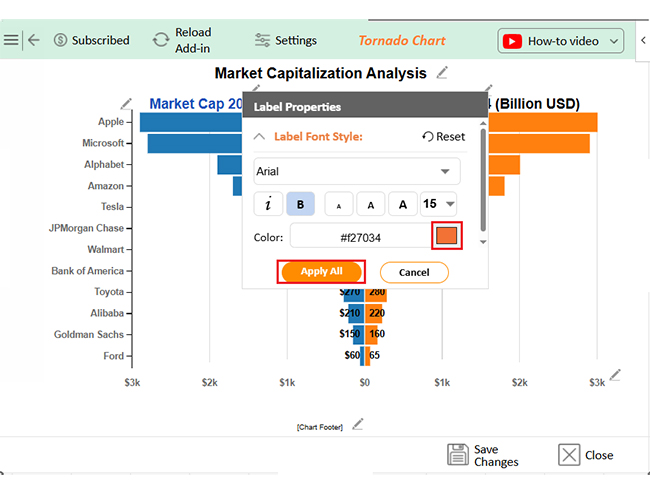Screen dimensions: 650x494
Task: Collapse side pane with chevron arrow
Action: [x=643, y=40]
